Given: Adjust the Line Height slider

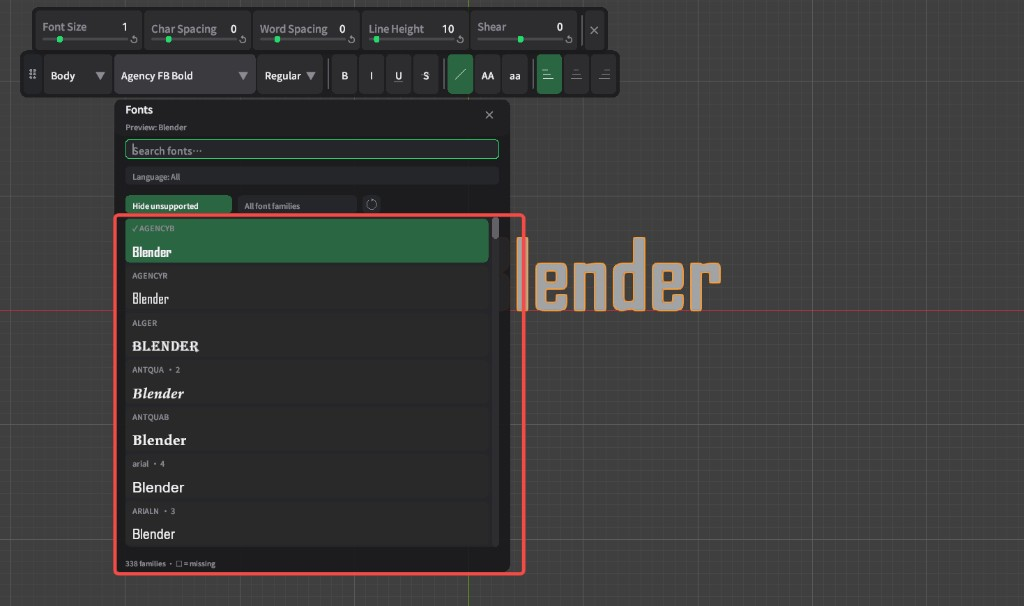Looking at the screenshot, I should tap(411, 39).
